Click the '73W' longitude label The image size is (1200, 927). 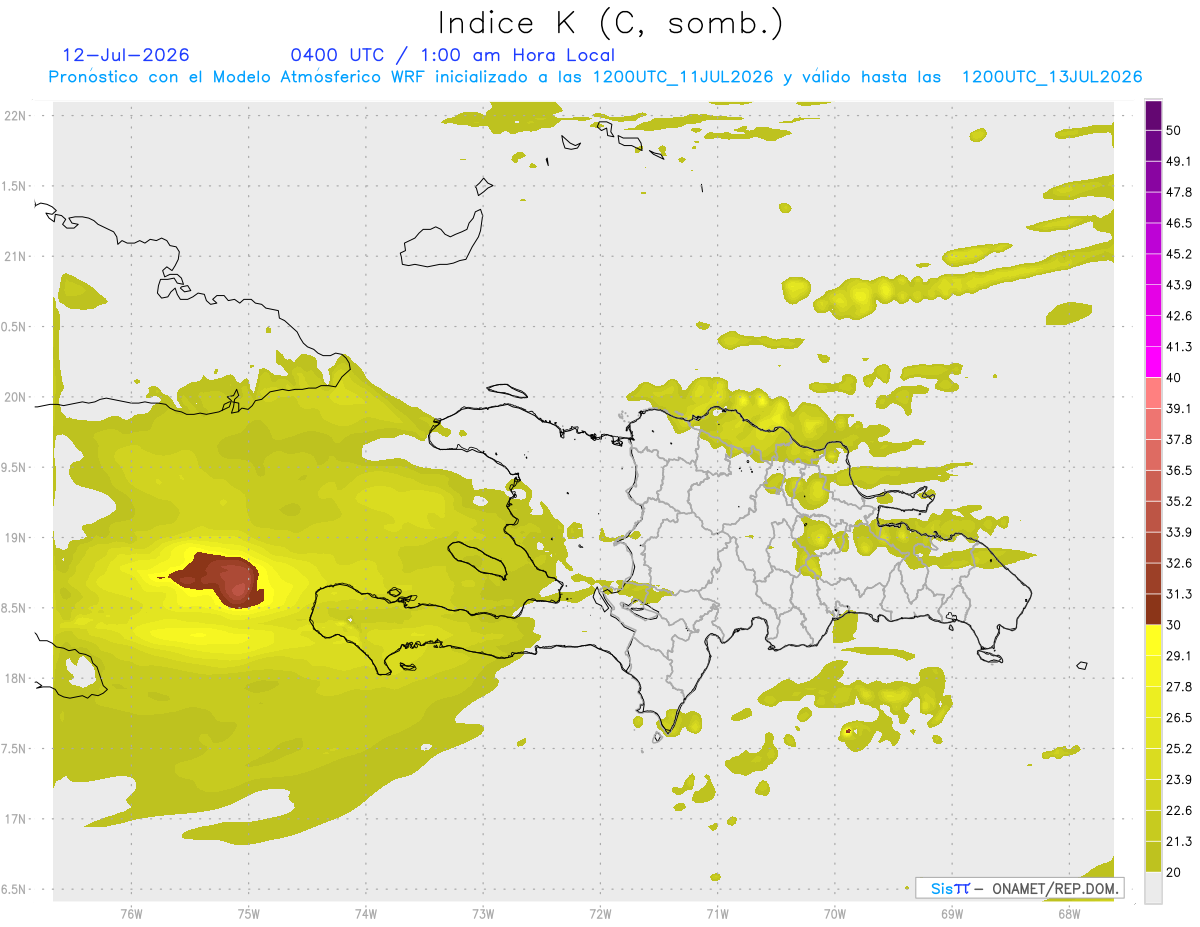[483, 914]
